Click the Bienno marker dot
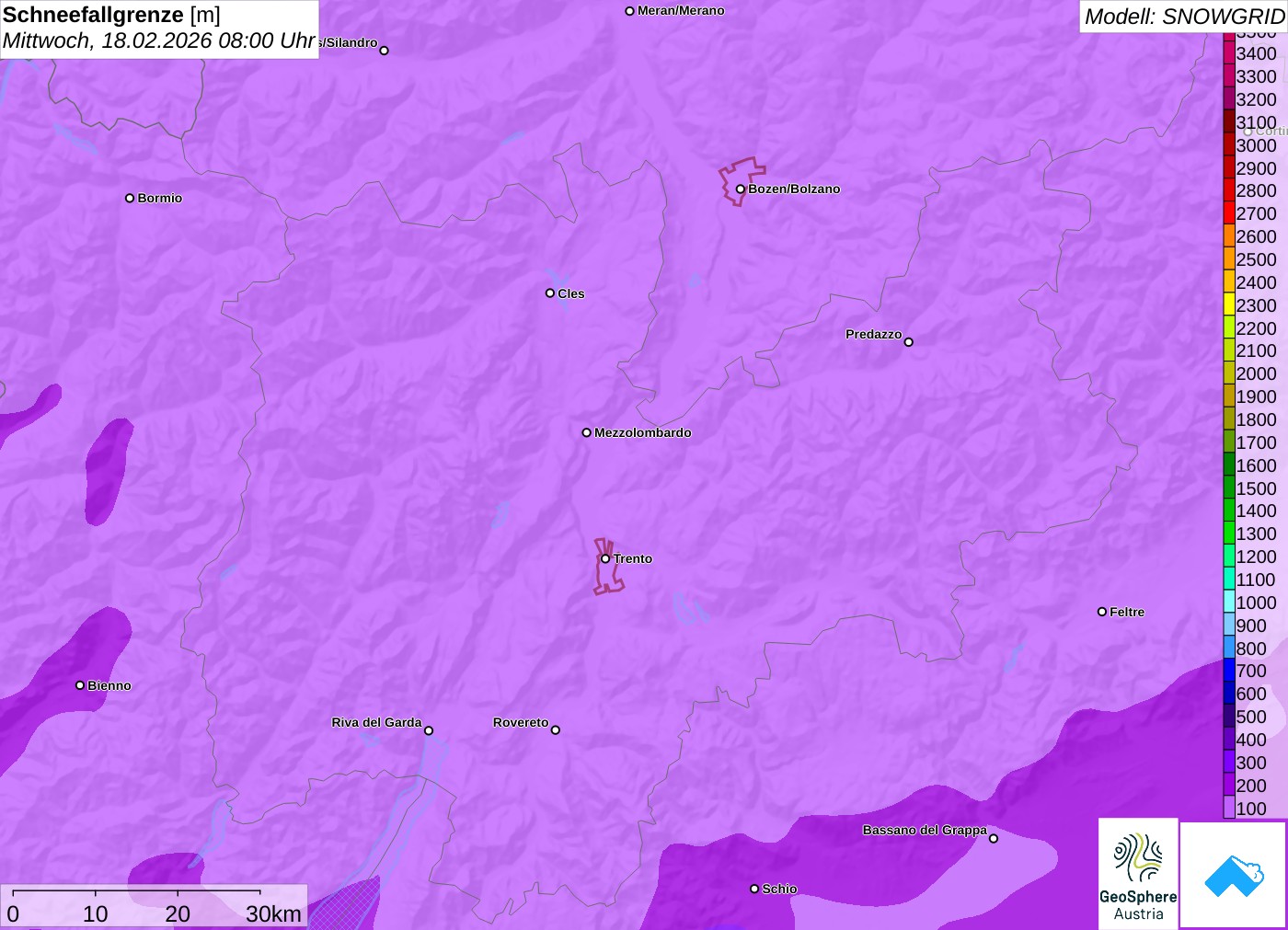 (x=80, y=685)
